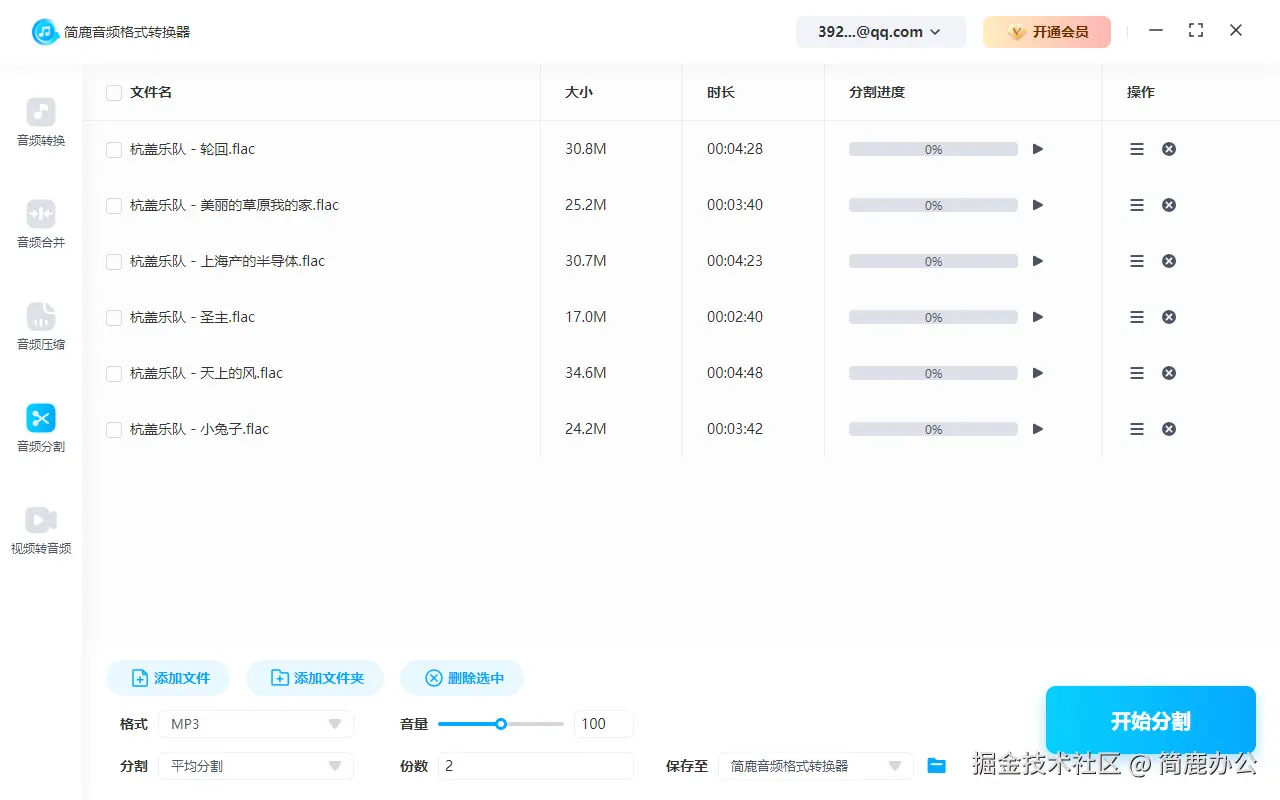Click the progress bar for 小兔子.flac
The image size is (1280, 800).
(933, 429)
